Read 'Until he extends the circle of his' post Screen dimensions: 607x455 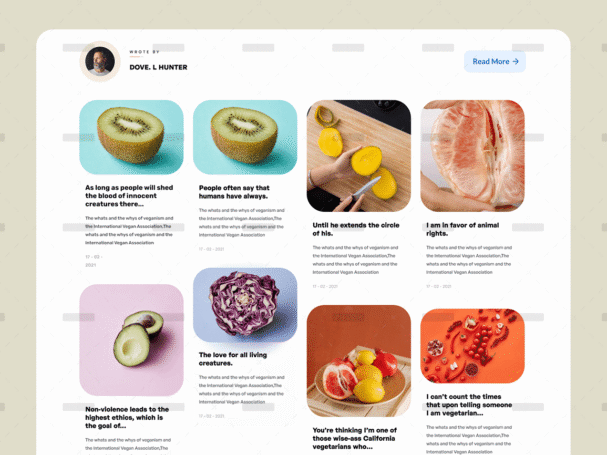(x=356, y=229)
